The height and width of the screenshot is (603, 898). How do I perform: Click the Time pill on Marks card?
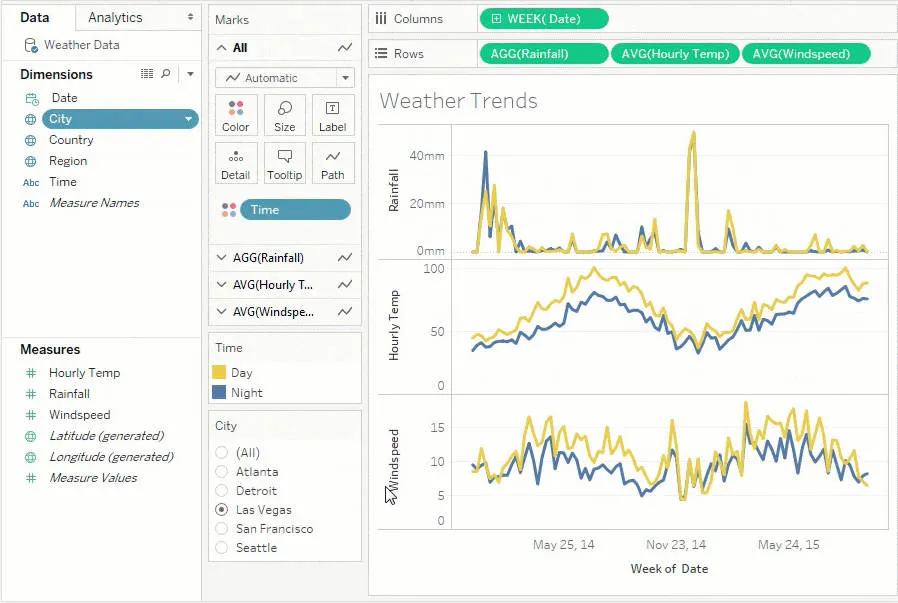click(296, 210)
